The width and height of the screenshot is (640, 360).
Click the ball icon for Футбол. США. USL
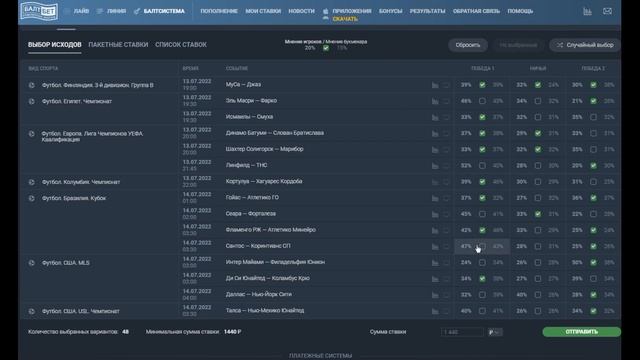pyautogui.click(x=31, y=311)
